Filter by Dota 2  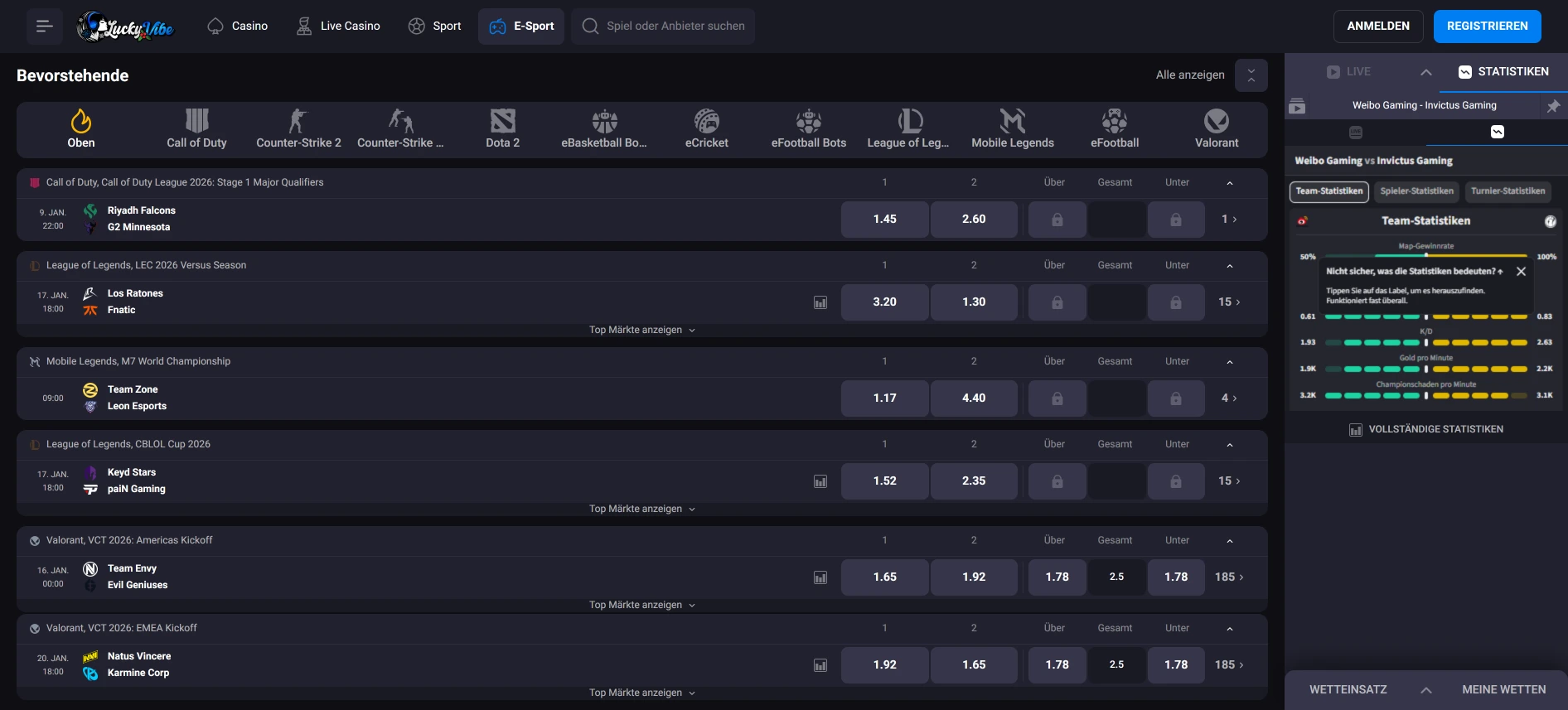pyautogui.click(x=502, y=129)
